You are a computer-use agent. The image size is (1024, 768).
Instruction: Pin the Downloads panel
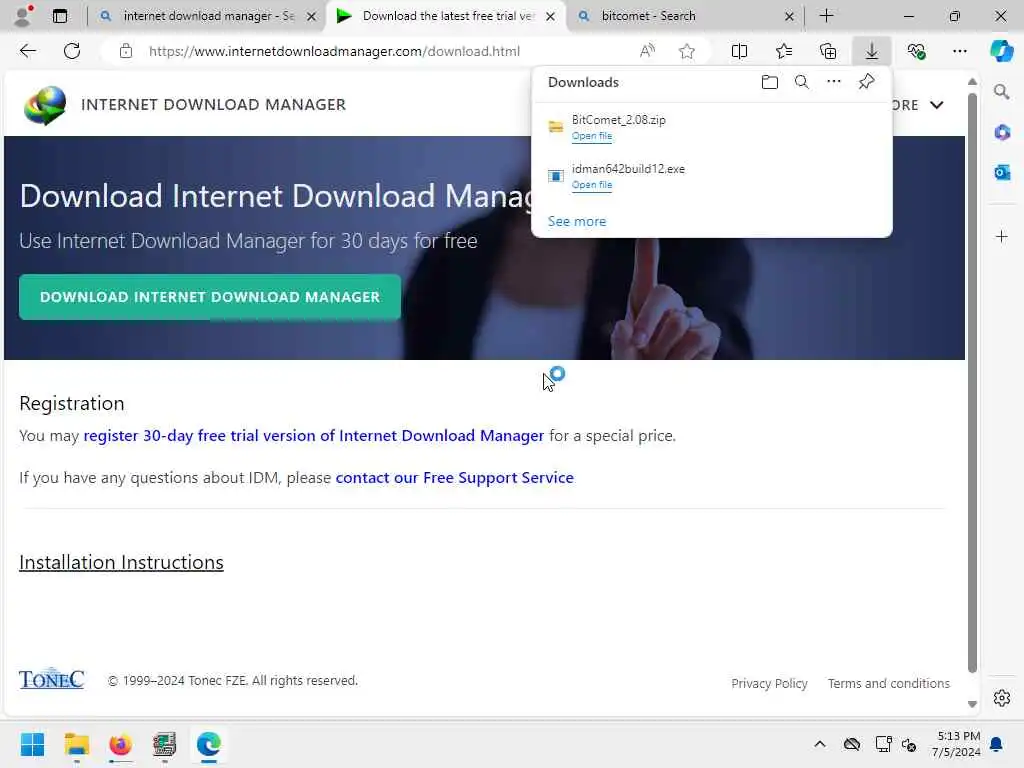[866, 82]
